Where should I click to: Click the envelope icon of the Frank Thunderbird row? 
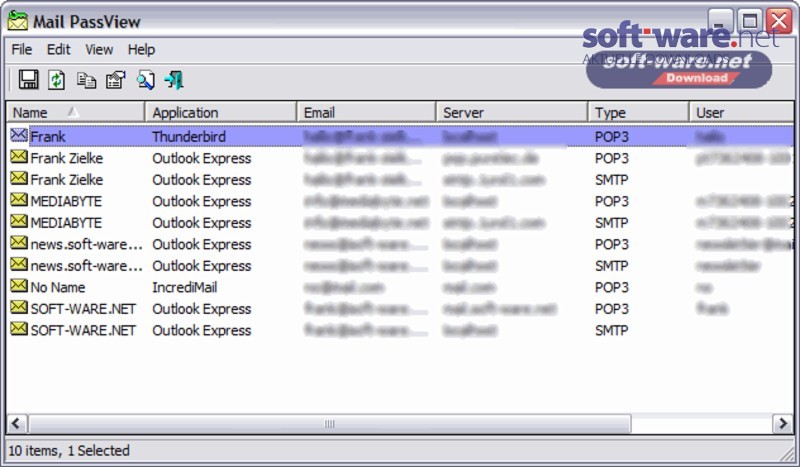(19, 135)
